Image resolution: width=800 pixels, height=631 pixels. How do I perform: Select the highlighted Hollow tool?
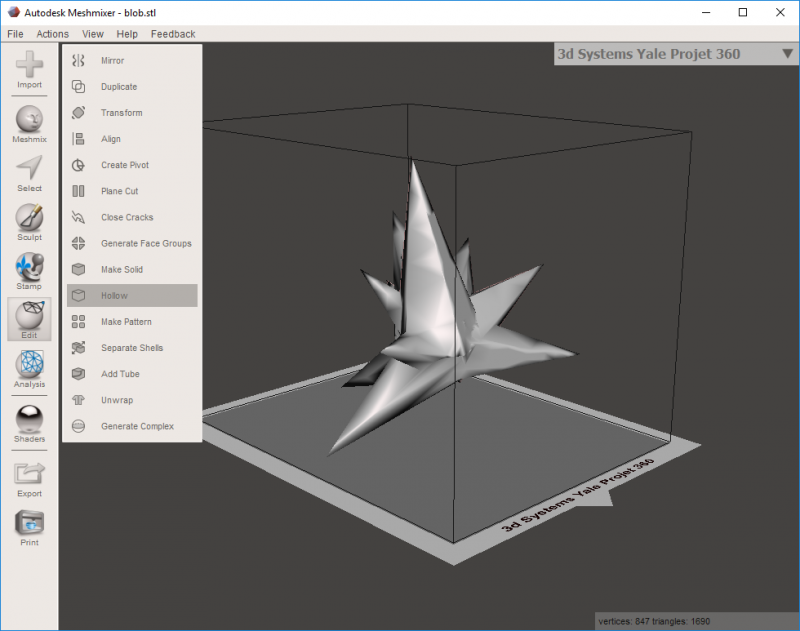(132, 295)
